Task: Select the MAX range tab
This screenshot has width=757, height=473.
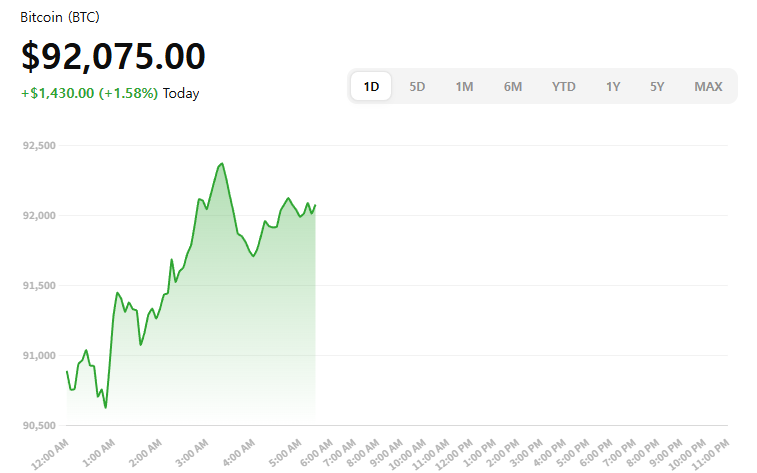Action: coord(708,86)
